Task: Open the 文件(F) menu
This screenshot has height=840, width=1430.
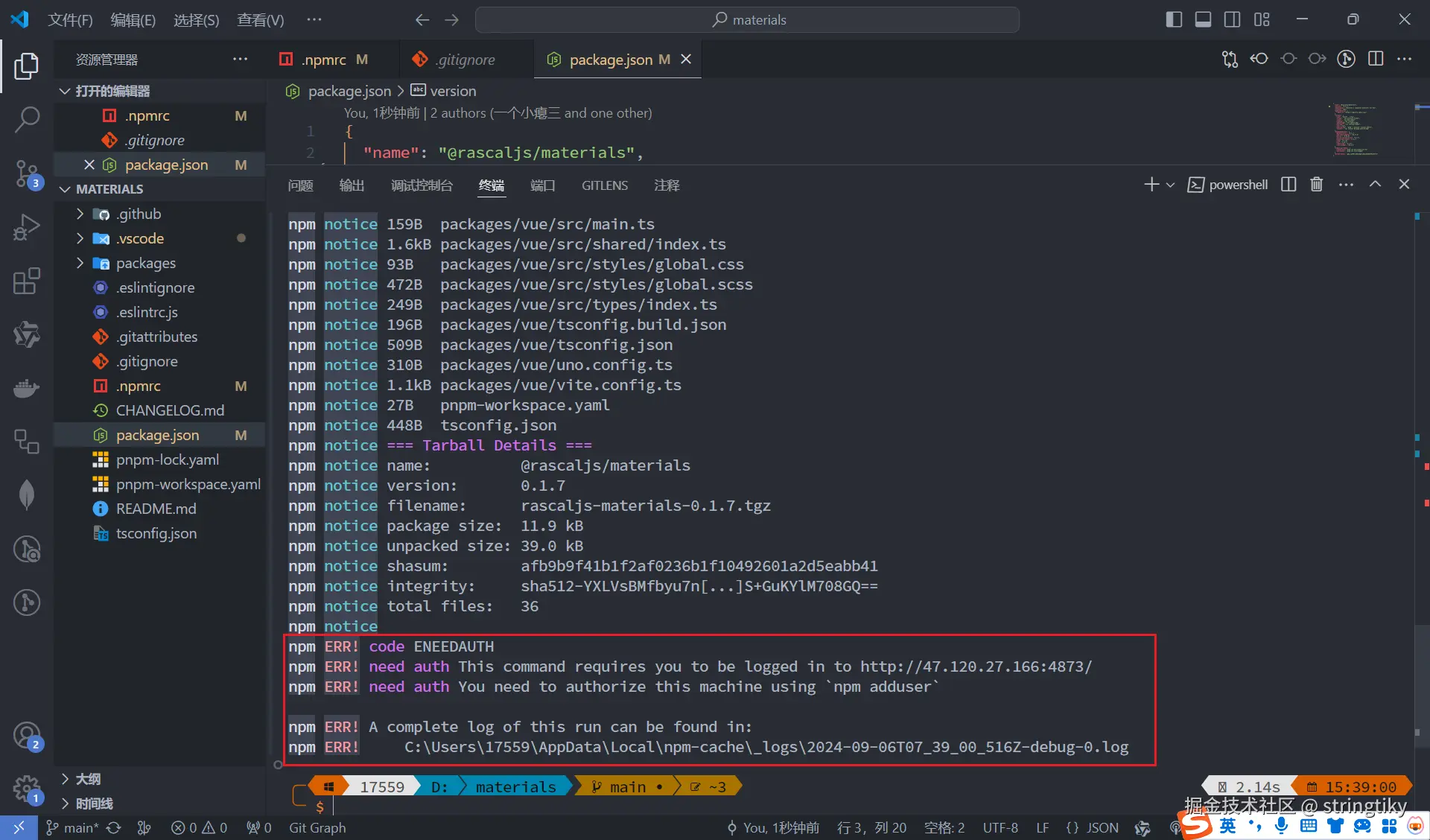Action: (70, 19)
